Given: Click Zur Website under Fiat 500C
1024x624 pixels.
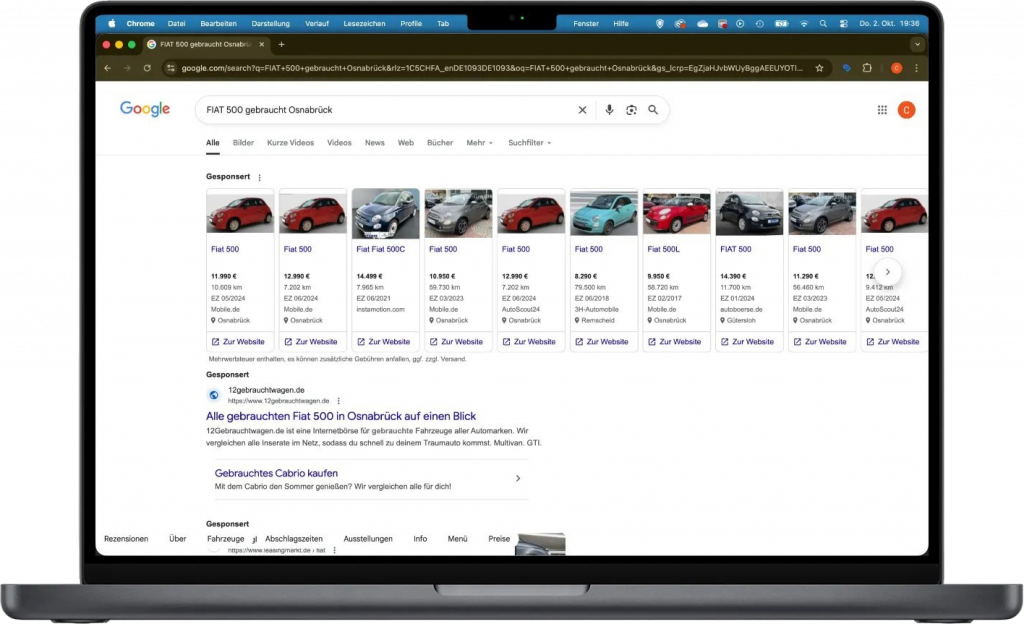Looking at the screenshot, I should coord(385,342).
